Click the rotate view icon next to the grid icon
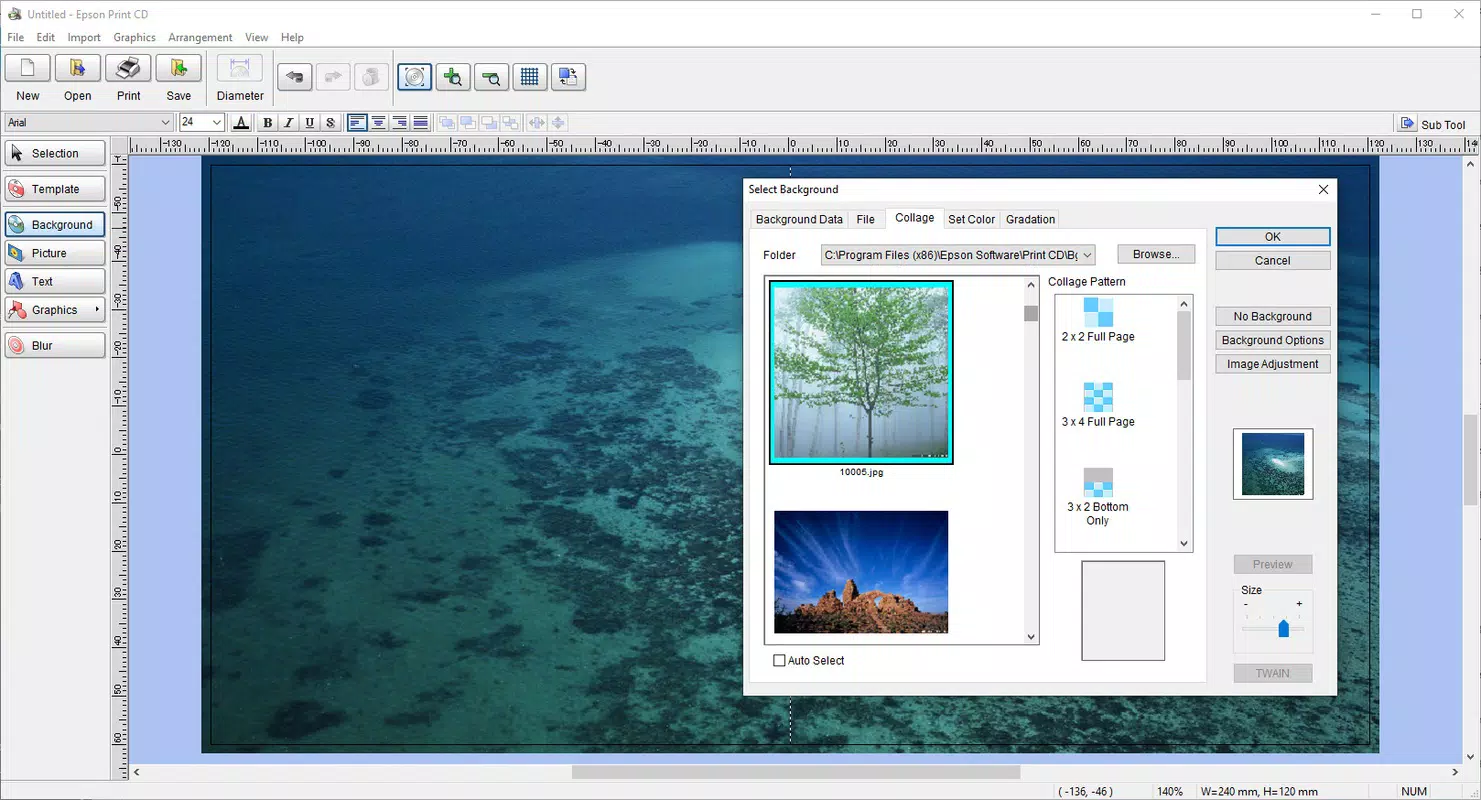The height and width of the screenshot is (800, 1481). [x=569, y=77]
